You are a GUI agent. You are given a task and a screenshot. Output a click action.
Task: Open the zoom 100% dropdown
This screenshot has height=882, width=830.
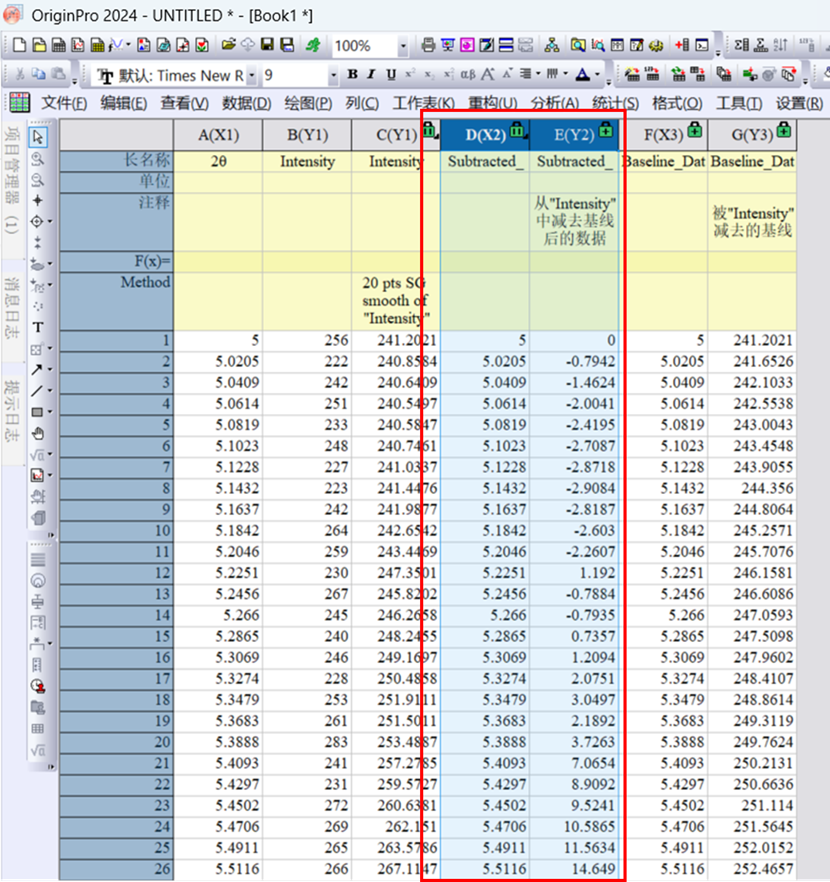pos(403,46)
